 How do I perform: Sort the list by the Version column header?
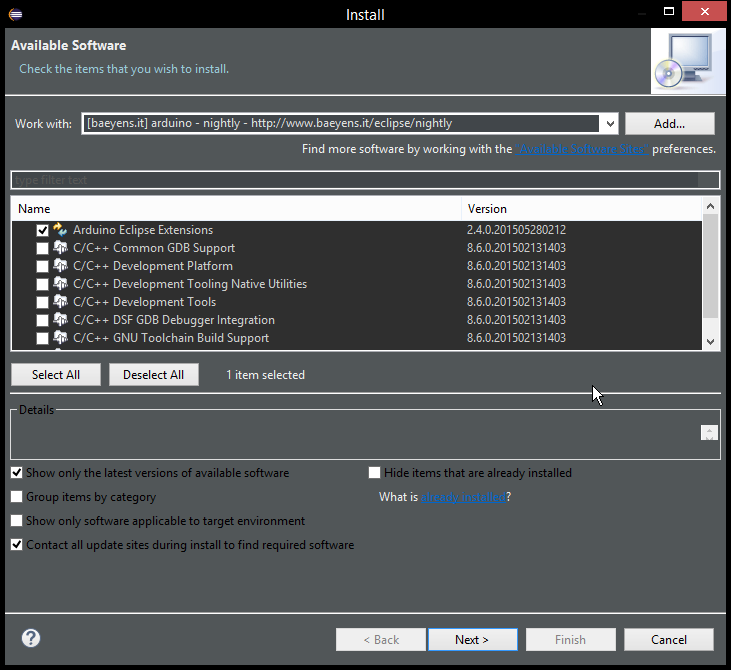pyautogui.click(x=581, y=208)
